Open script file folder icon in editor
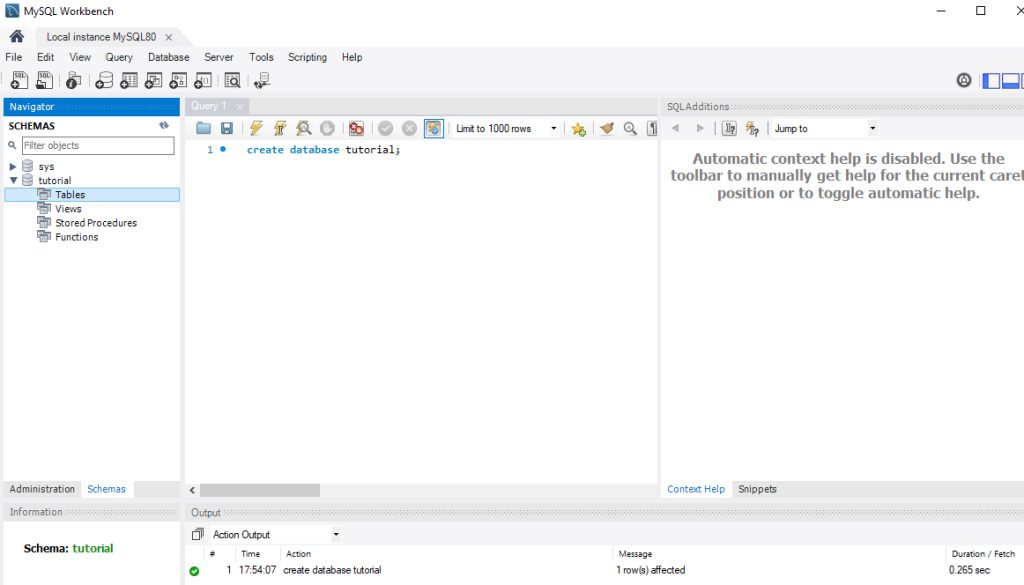The height and width of the screenshot is (585, 1024). coord(203,129)
